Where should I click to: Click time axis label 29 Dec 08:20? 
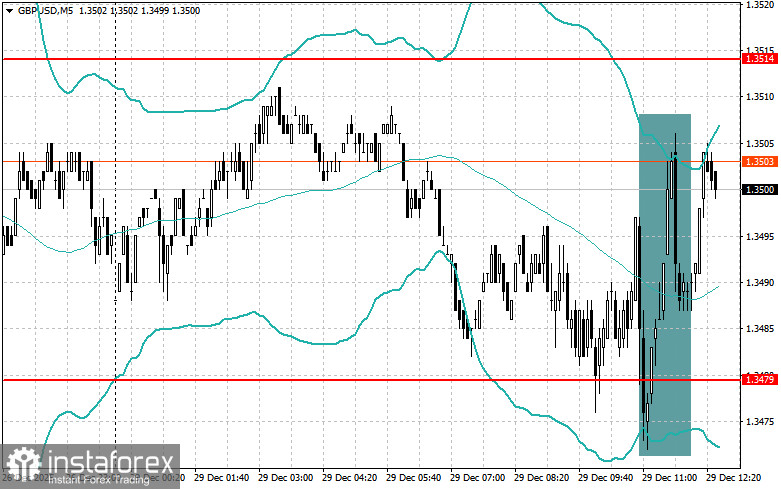[541, 478]
